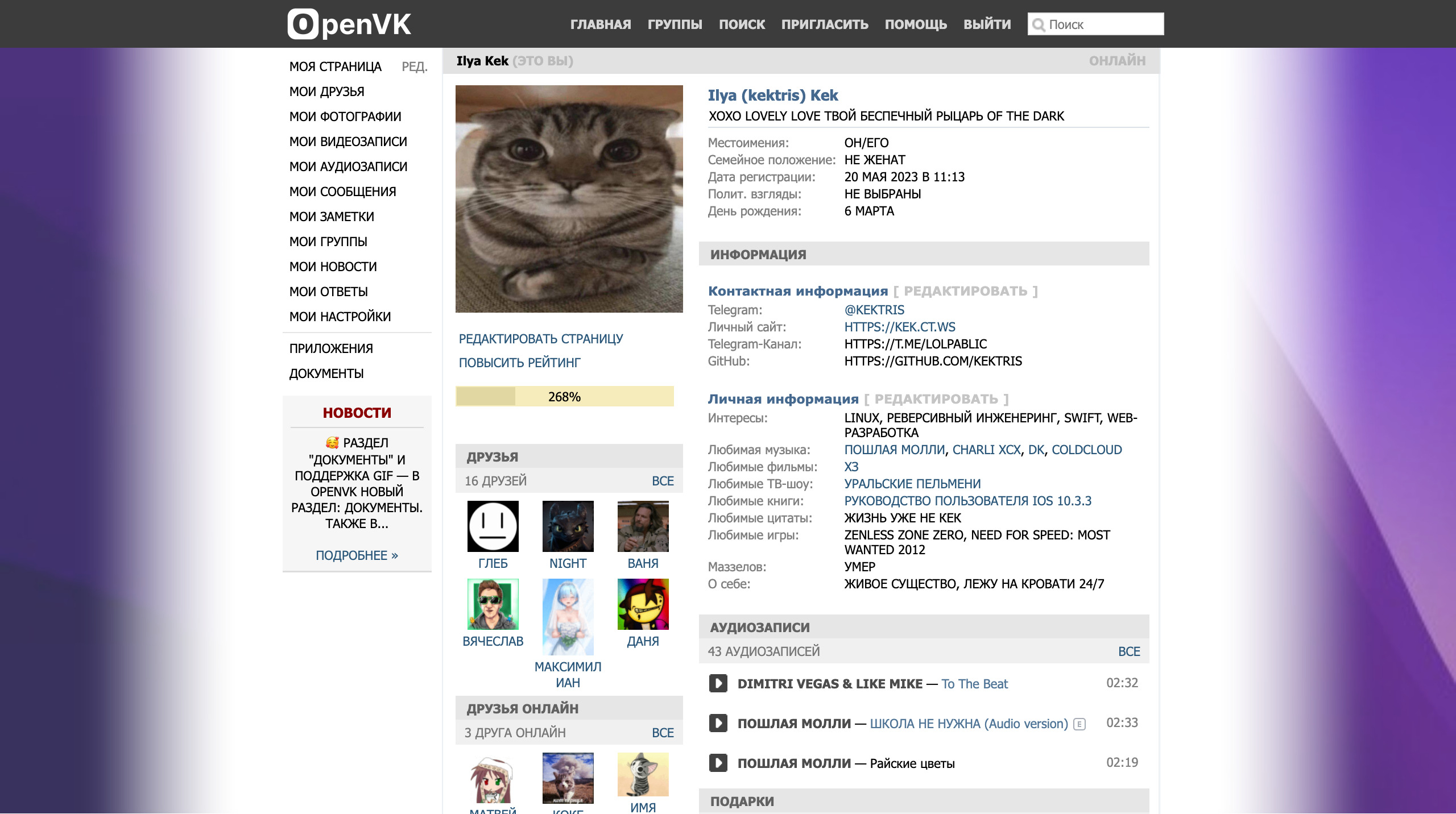Click ПОВЫСИТЬ РЕЙТИНГ link
This screenshot has height=814, width=1456.
519,363
